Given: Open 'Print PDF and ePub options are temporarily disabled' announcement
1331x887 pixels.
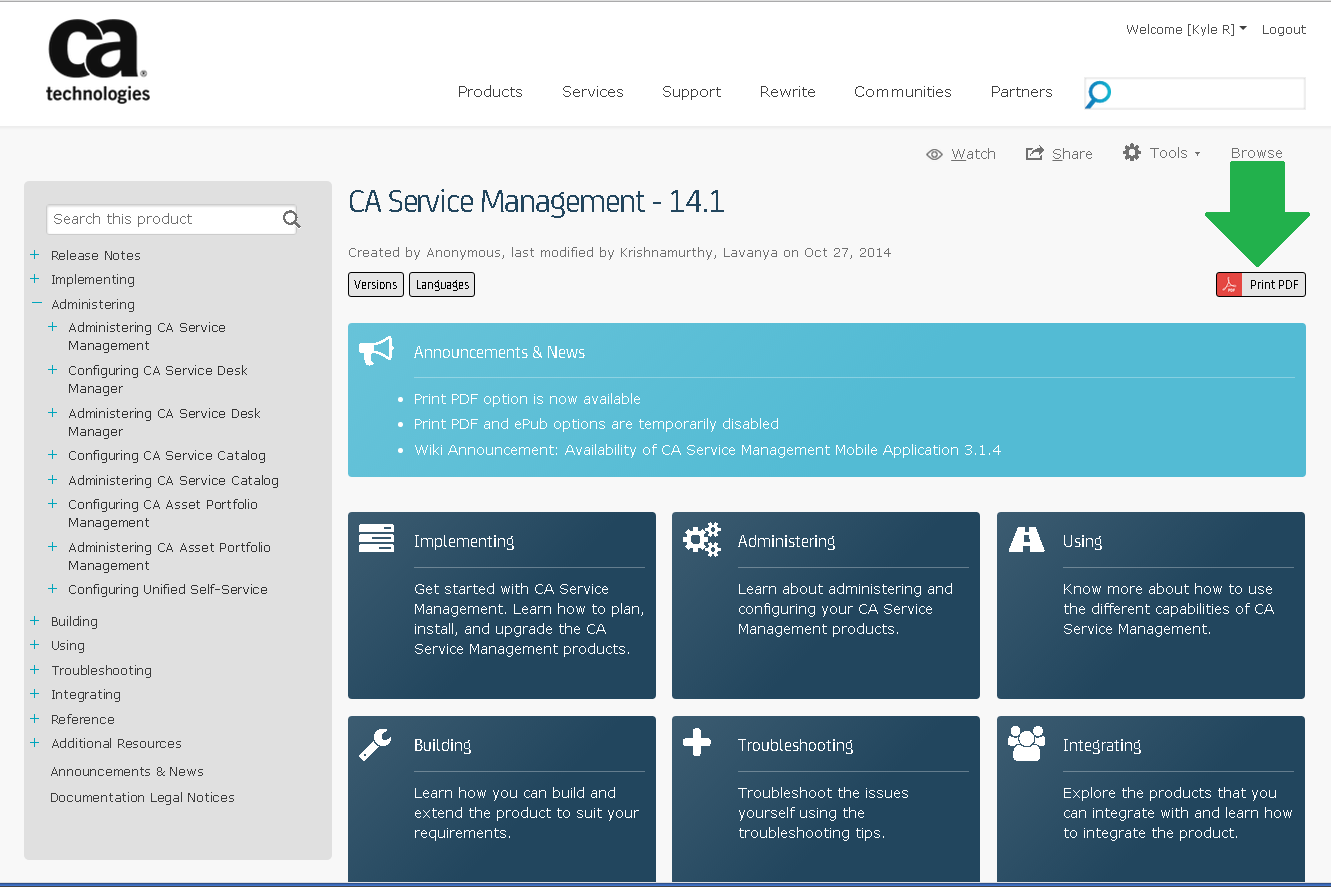Looking at the screenshot, I should tap(596, 424).
